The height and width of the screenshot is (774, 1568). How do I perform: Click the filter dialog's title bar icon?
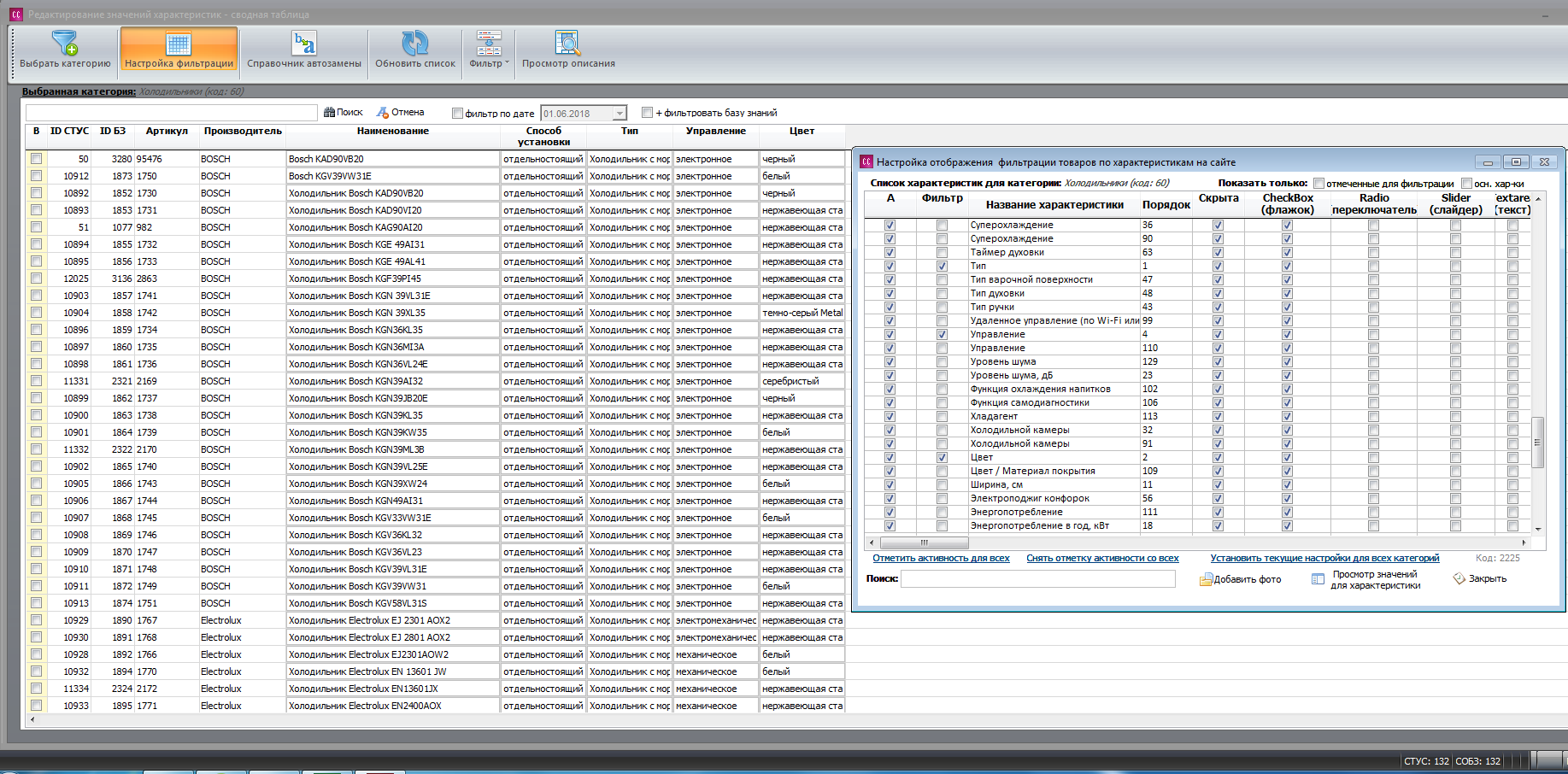click(x=866, y=161)
